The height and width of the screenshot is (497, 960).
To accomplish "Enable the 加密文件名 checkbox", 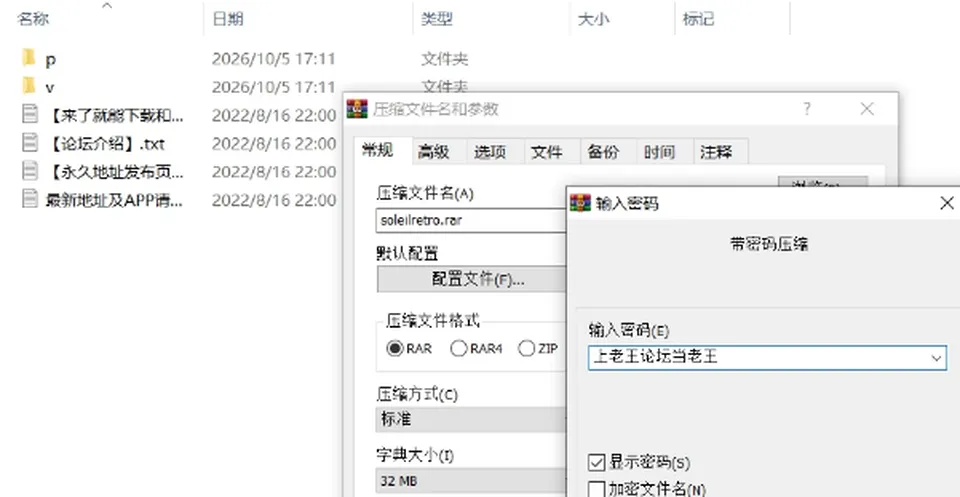I will pyautogui.click(x=596, y=489).
